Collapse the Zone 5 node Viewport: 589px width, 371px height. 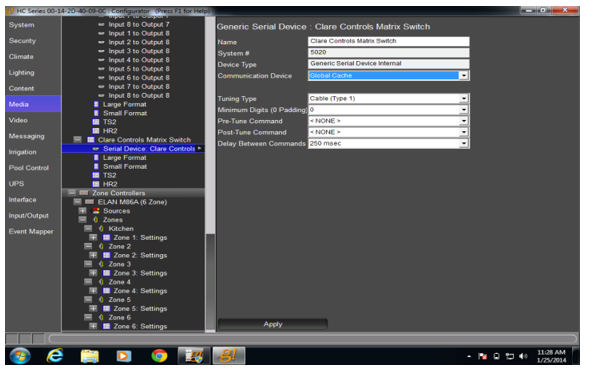[88, 300]
